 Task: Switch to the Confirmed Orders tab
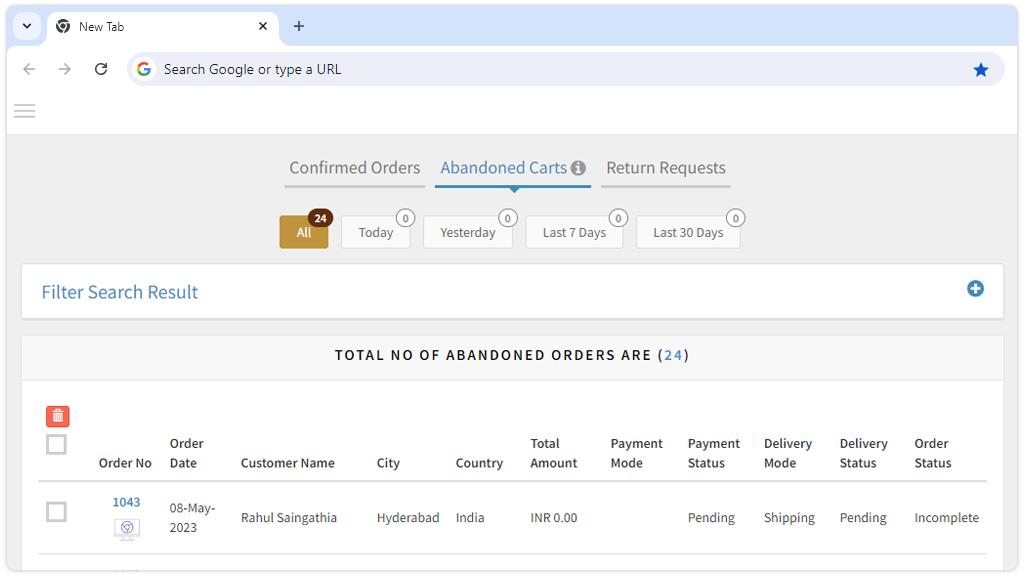354,168
